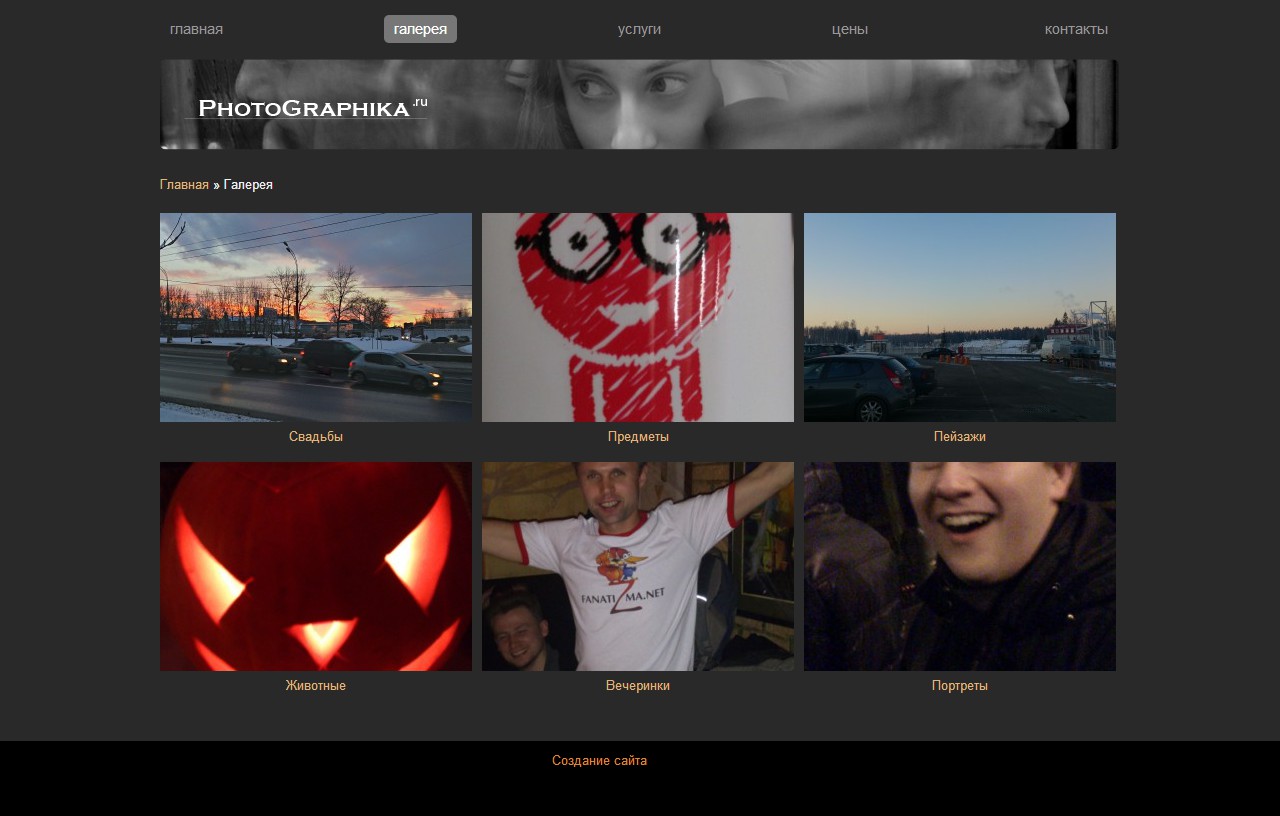Open the Предметы category link
The image size is (1280, 816).
pos(638,437)
